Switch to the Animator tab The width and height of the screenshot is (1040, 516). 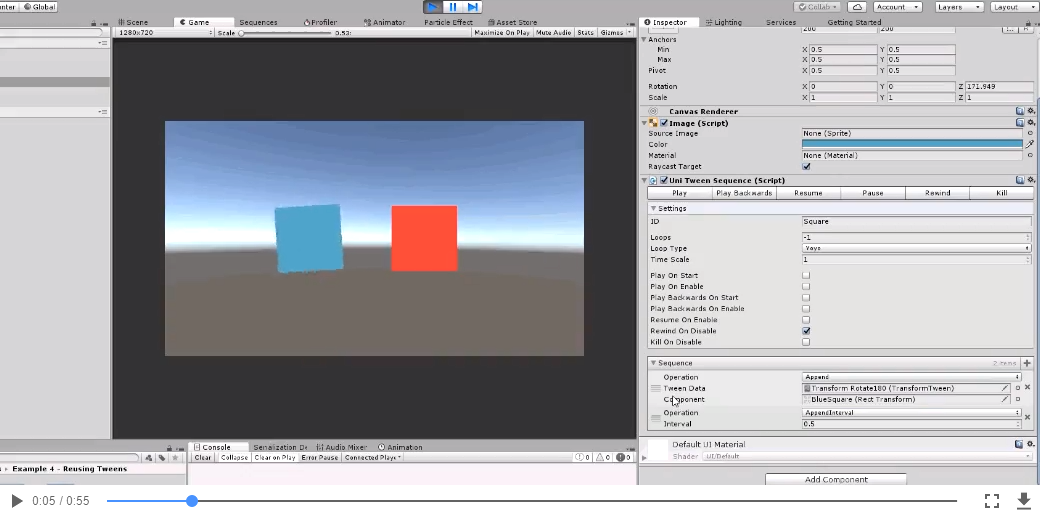tap(385, 22)
